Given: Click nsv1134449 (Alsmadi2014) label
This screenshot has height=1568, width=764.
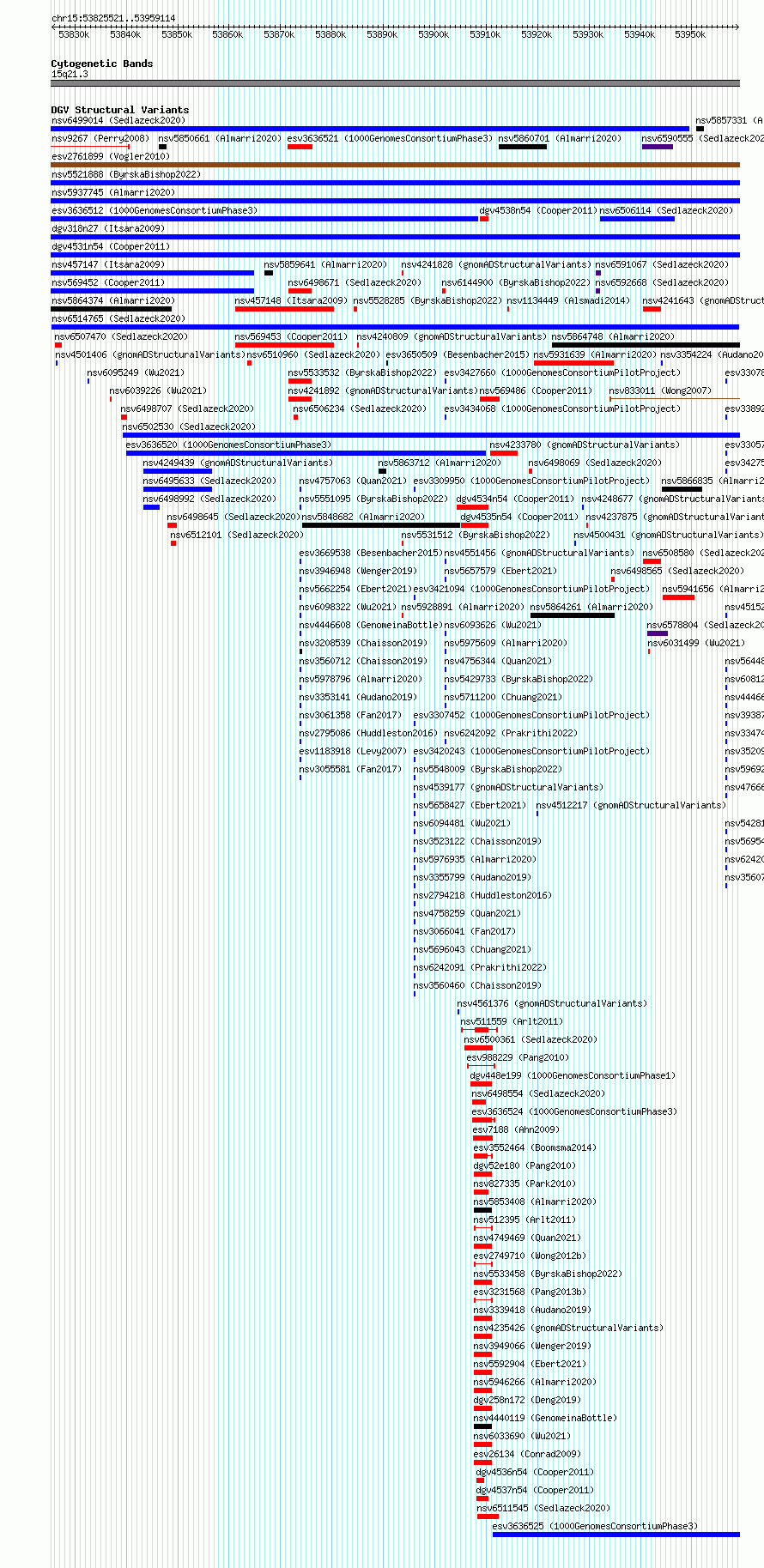Looking at the screenshot, I should tap(569, 300).
